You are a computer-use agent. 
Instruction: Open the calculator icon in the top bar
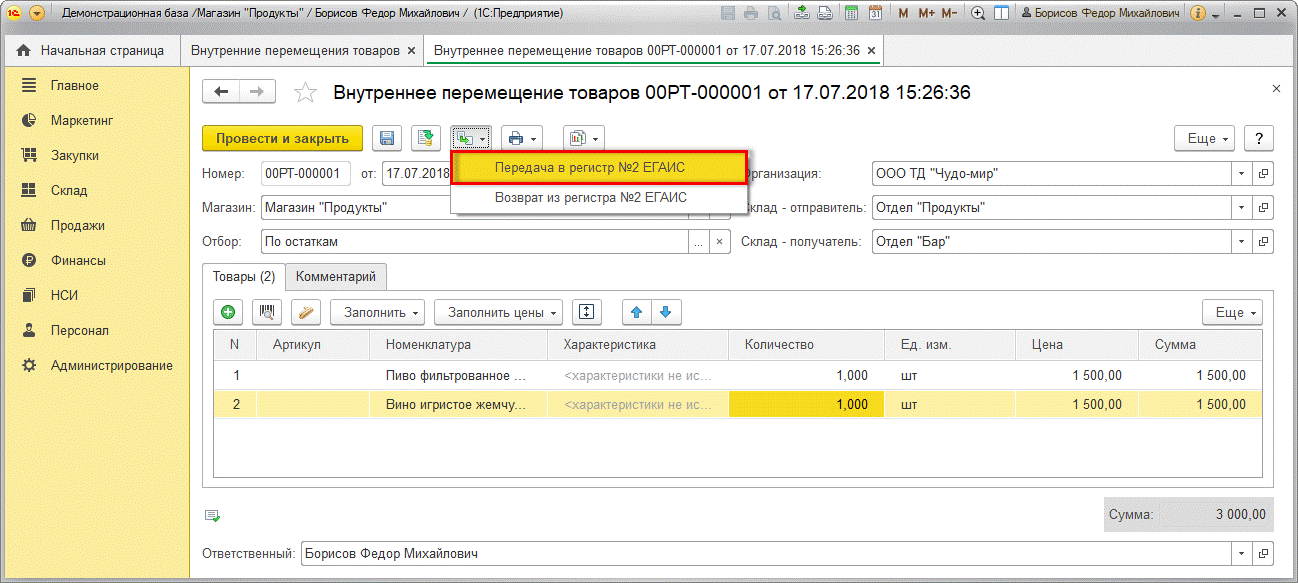tap(851, 14)
